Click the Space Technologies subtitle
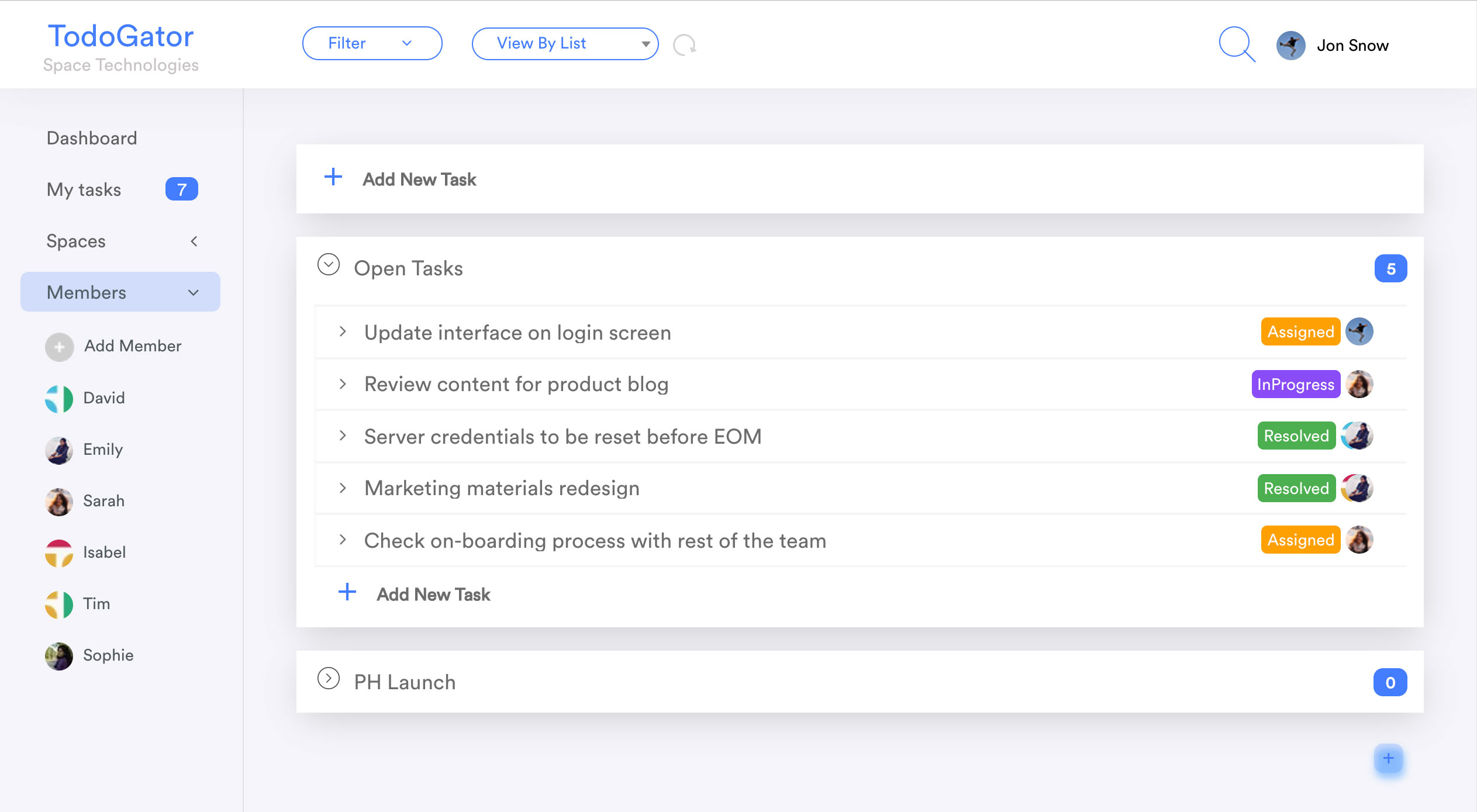This screenshot has height=812, width=1477. click(x=120, y=65)
